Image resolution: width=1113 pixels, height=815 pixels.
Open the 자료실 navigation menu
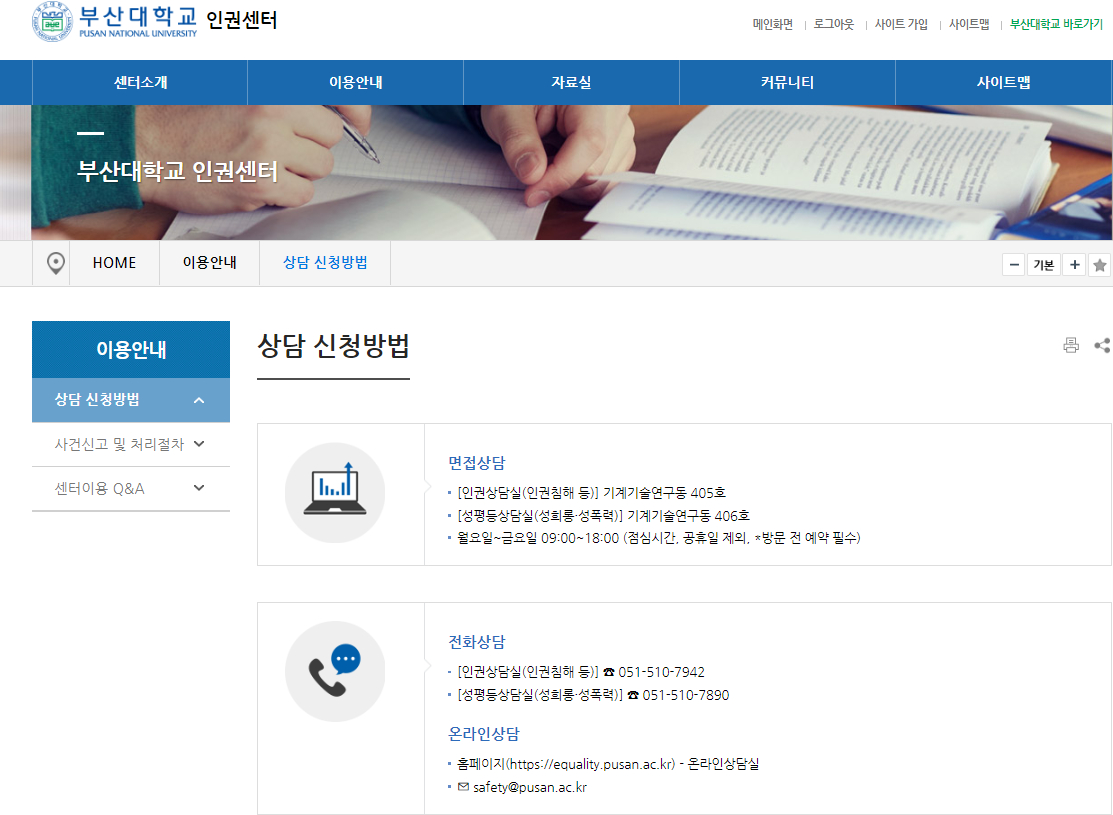click(571, 82)
